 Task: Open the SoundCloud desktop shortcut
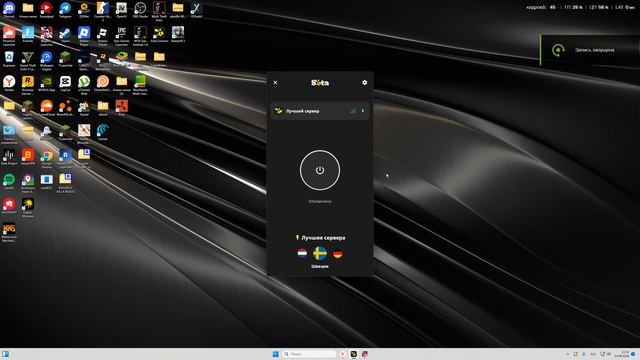click(x=47, y=108)
